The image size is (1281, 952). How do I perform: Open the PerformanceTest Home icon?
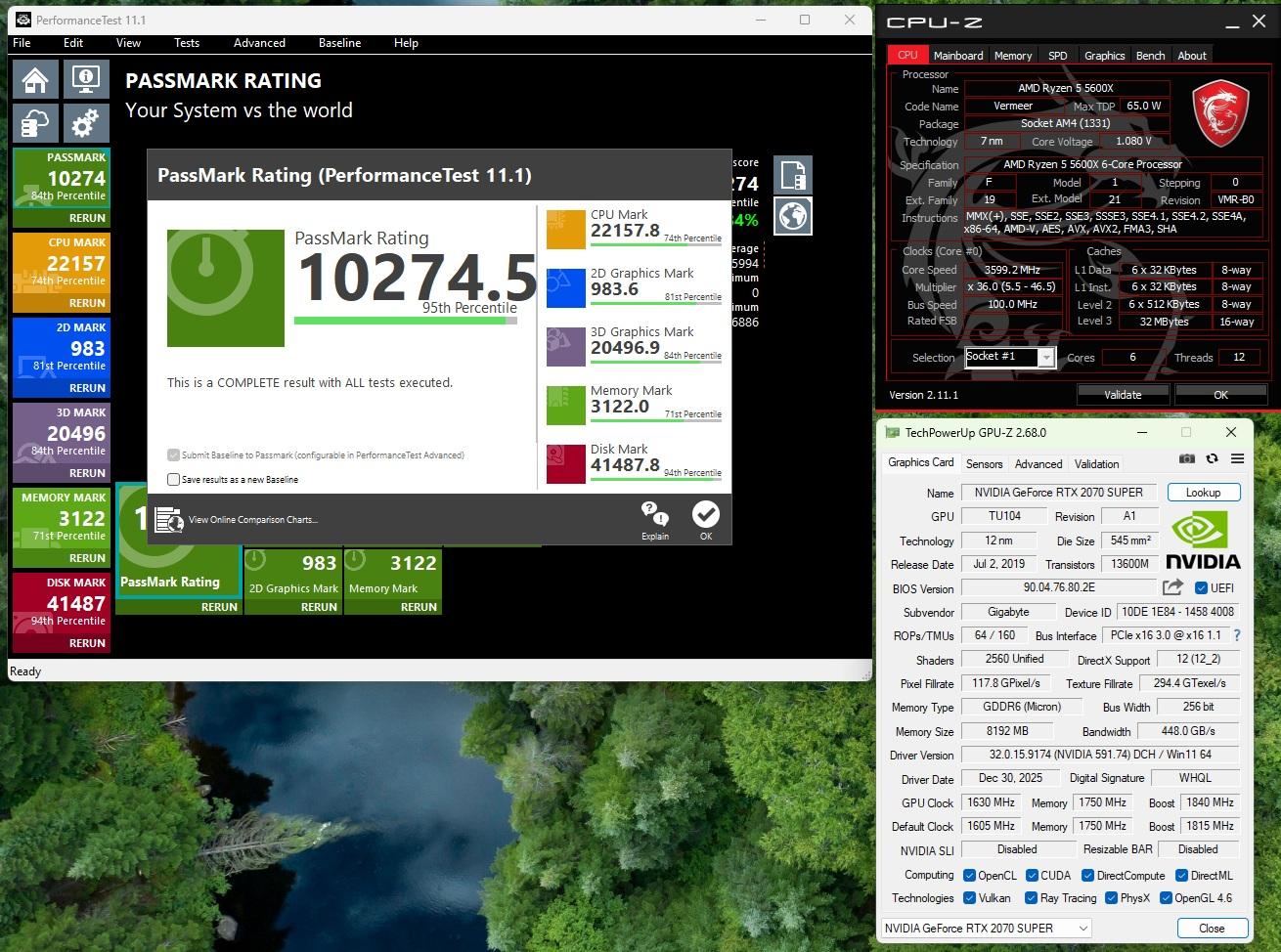point(35,80)
